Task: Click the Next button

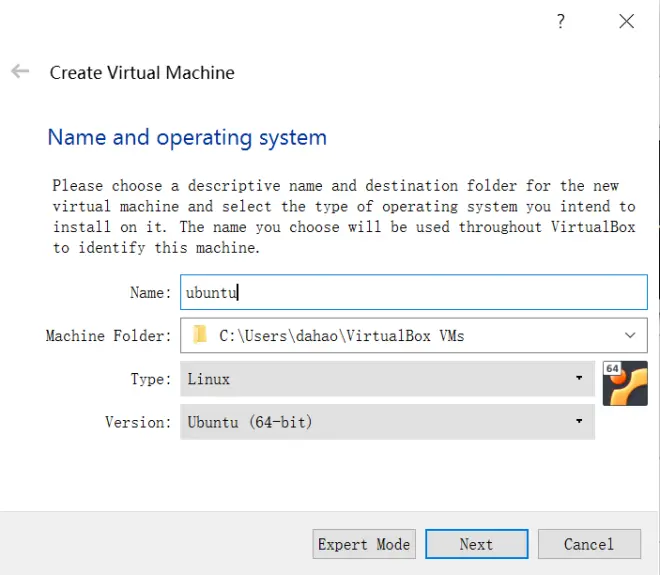Action: (476, 544)
